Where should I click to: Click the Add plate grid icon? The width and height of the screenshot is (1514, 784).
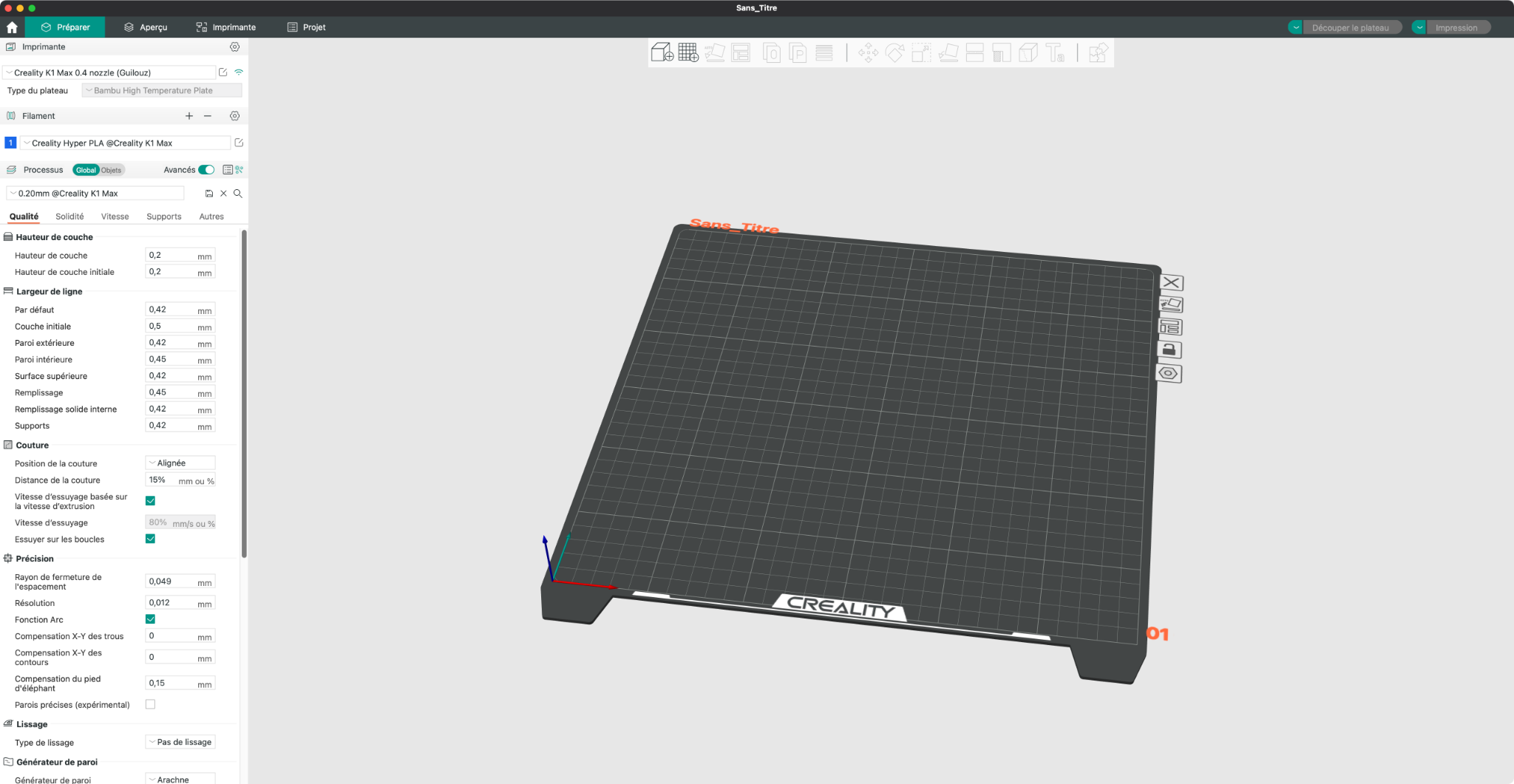[688, 52]
